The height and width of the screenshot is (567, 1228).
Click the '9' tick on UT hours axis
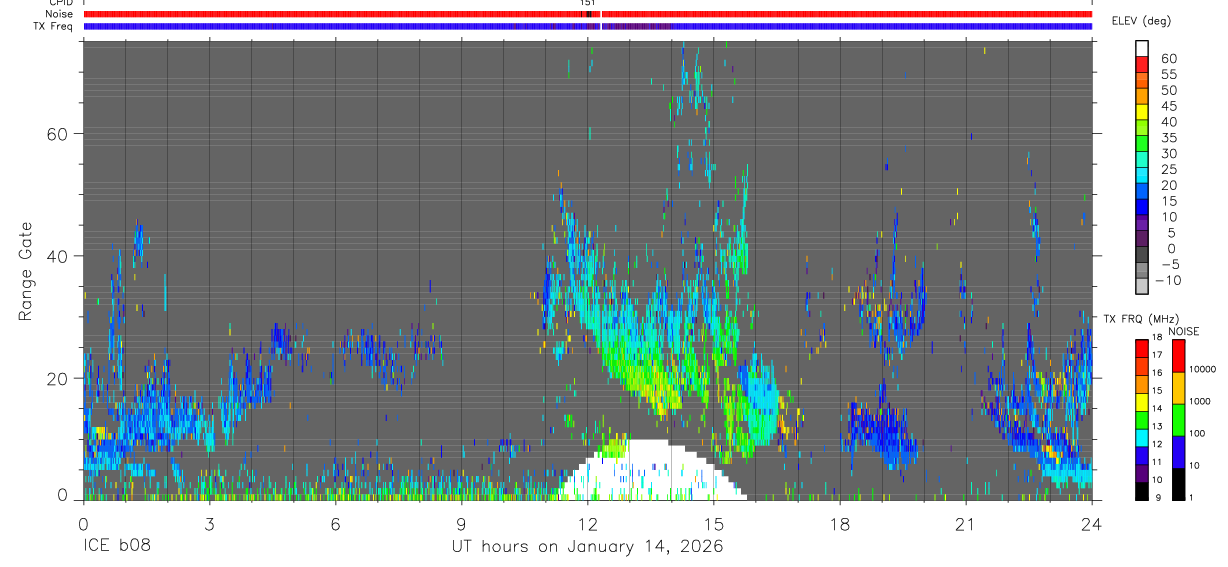click(461, 523)
